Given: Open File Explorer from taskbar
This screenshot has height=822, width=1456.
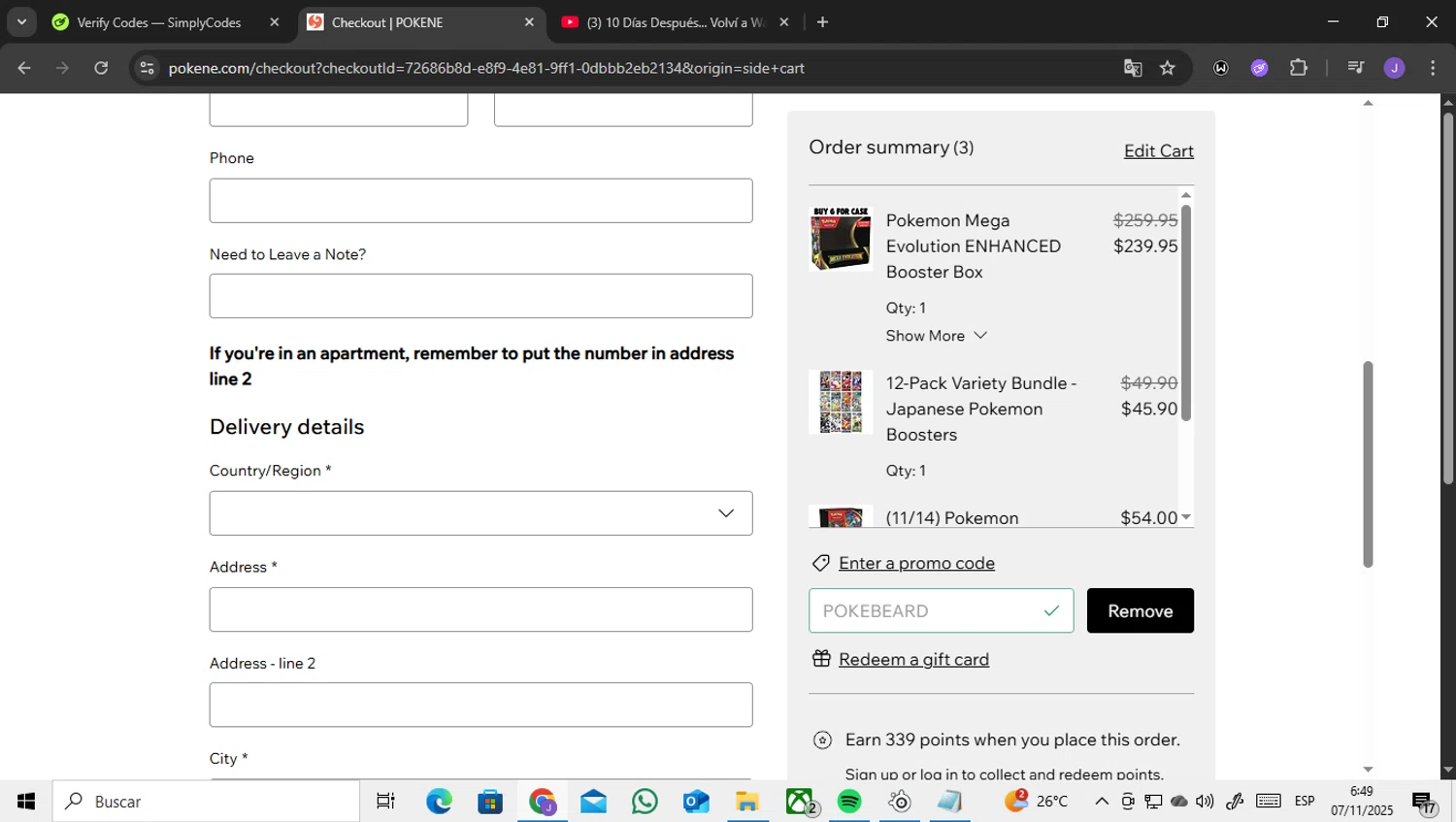Looking at the screenshot, I should coord(746,802).
